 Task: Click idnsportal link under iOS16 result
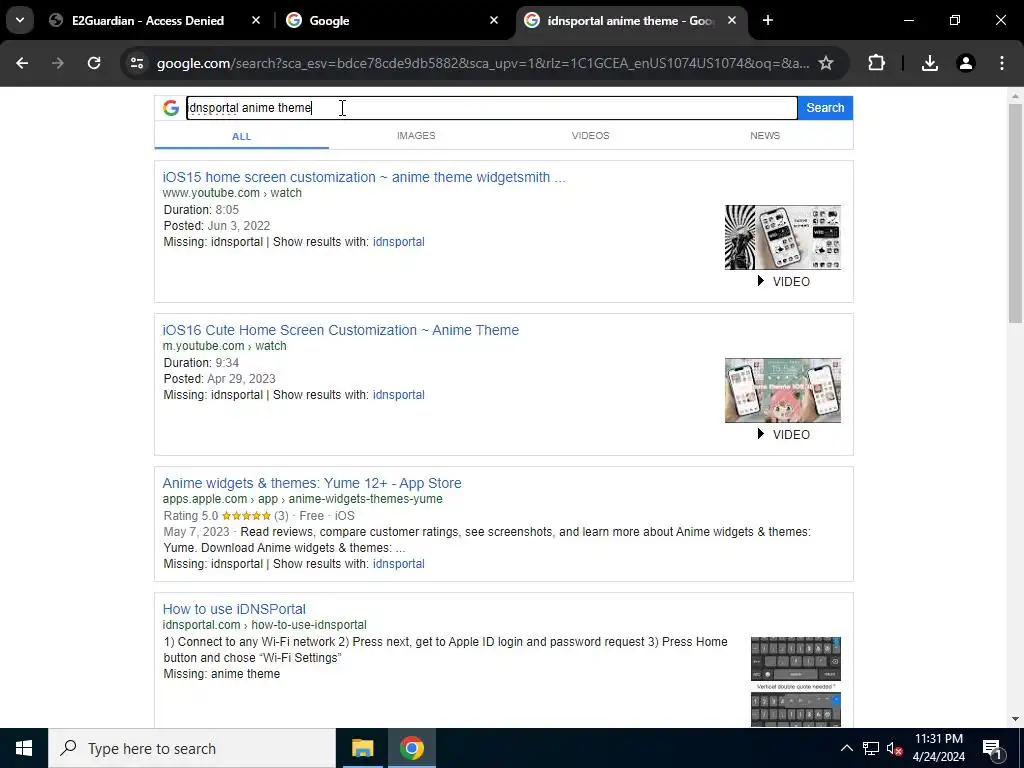(398, 394)
